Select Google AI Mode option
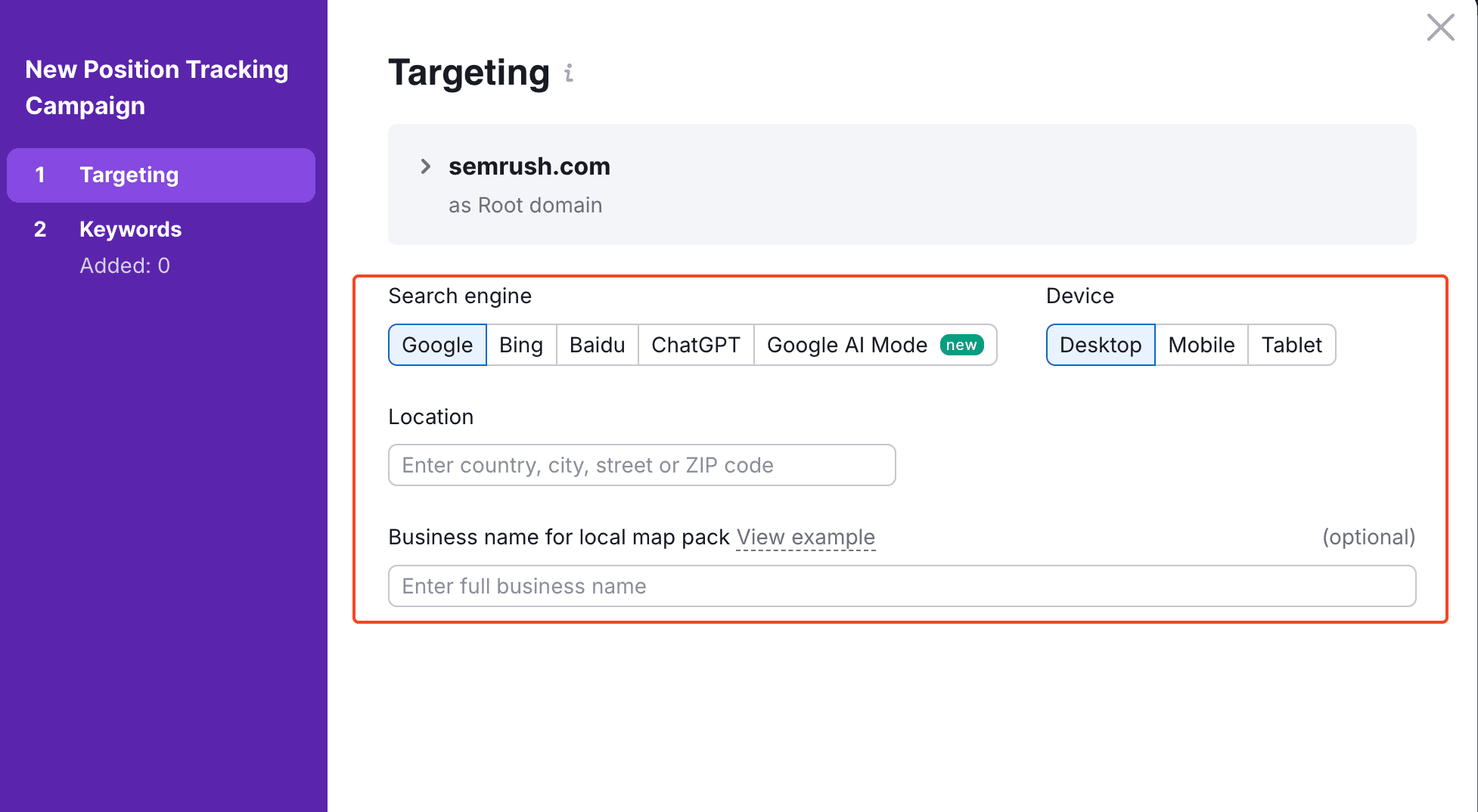The width and height of the screenshot is (1478, 812). pos(875,345)
